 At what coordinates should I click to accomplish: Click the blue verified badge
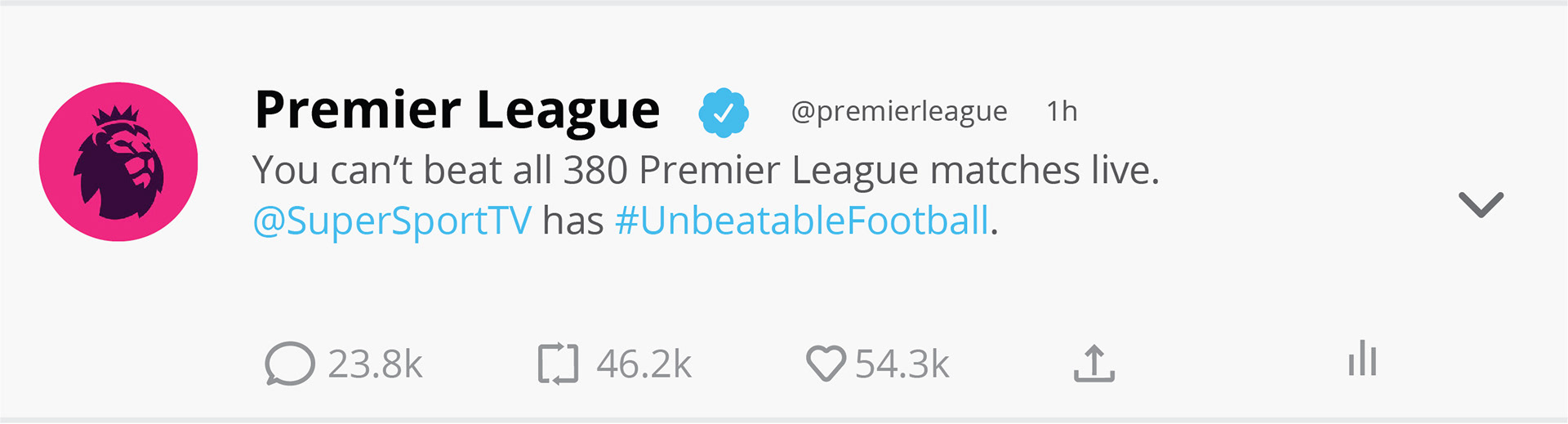pos(724,113)
